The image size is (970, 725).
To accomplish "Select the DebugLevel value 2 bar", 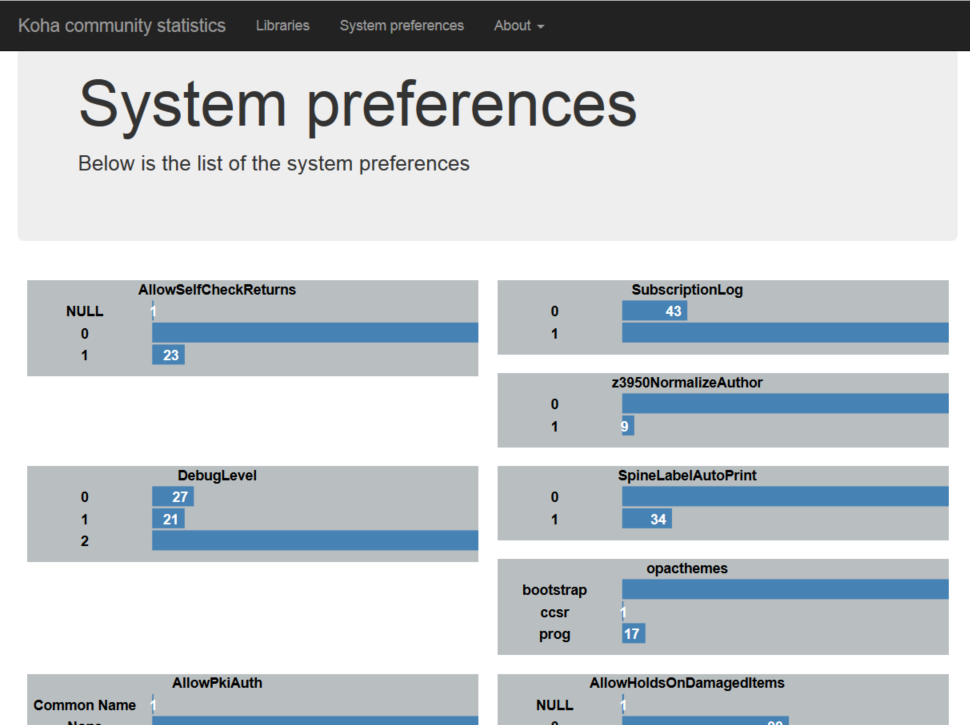I will 315,541.
